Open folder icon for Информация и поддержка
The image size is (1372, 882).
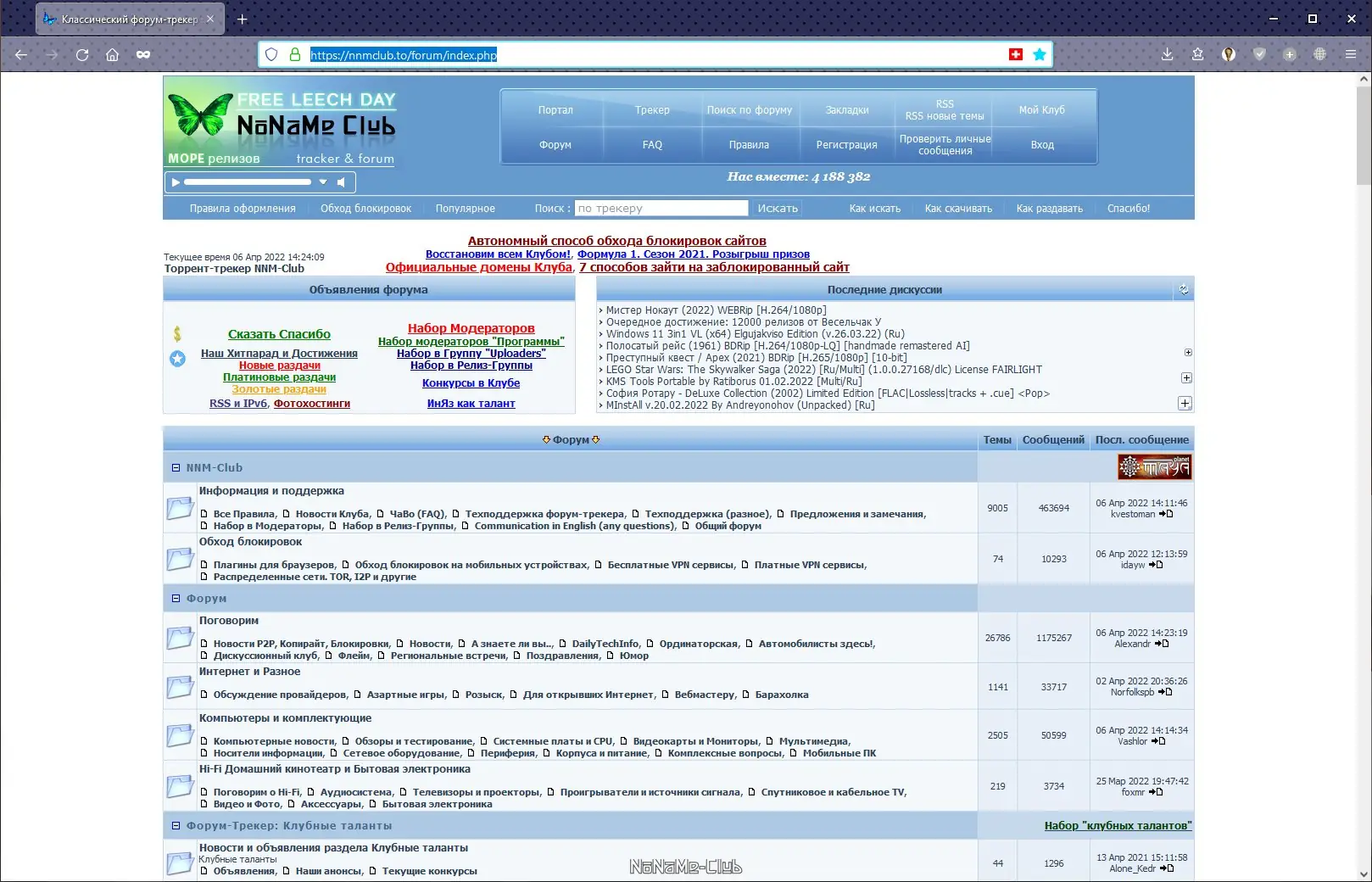[180, 508]
